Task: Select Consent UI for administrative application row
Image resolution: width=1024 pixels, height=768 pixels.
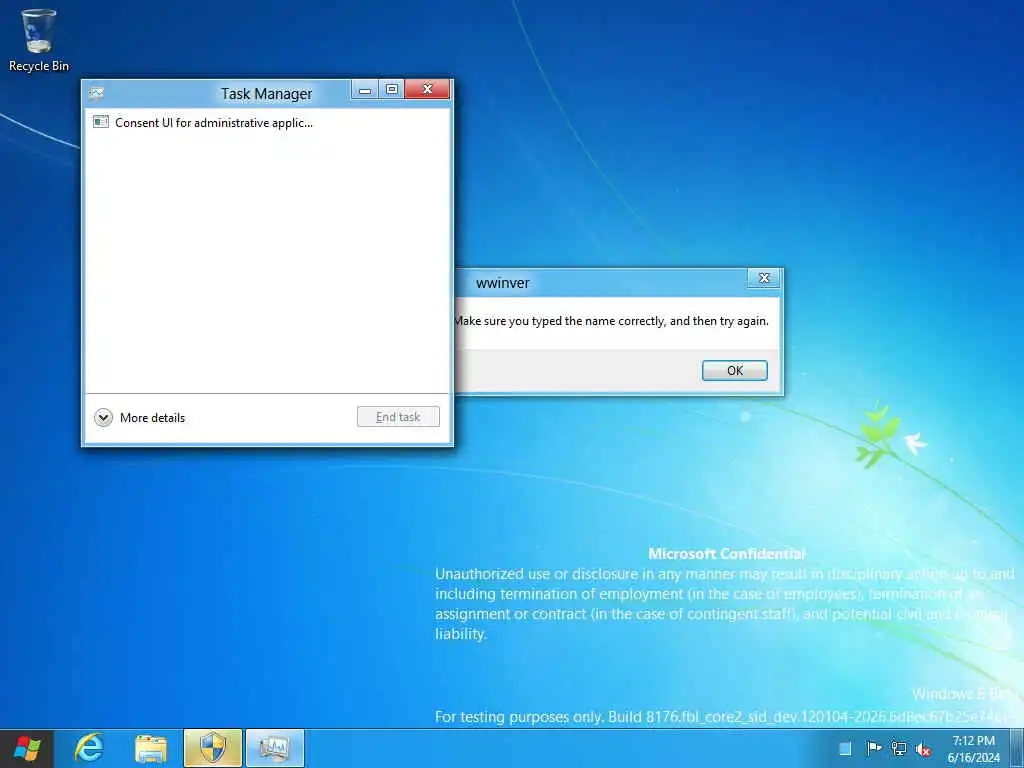Action: coord(267,123)
